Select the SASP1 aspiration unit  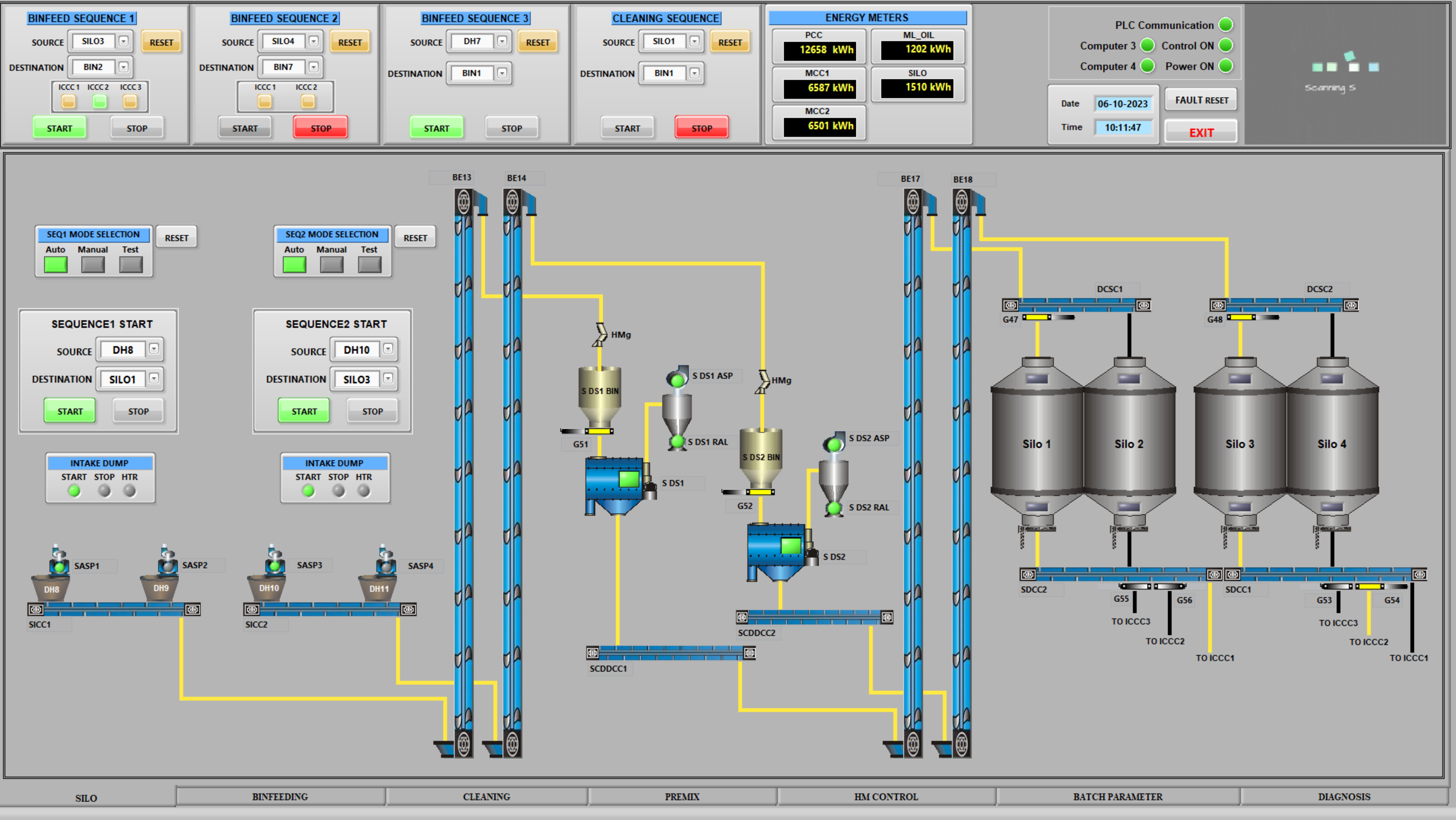tap(59, 561)
